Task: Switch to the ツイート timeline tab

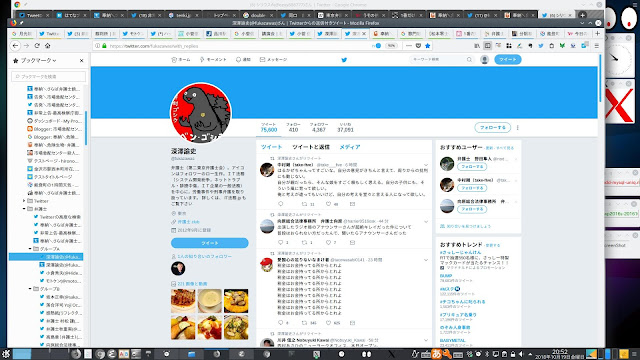Action: [271, 147]
